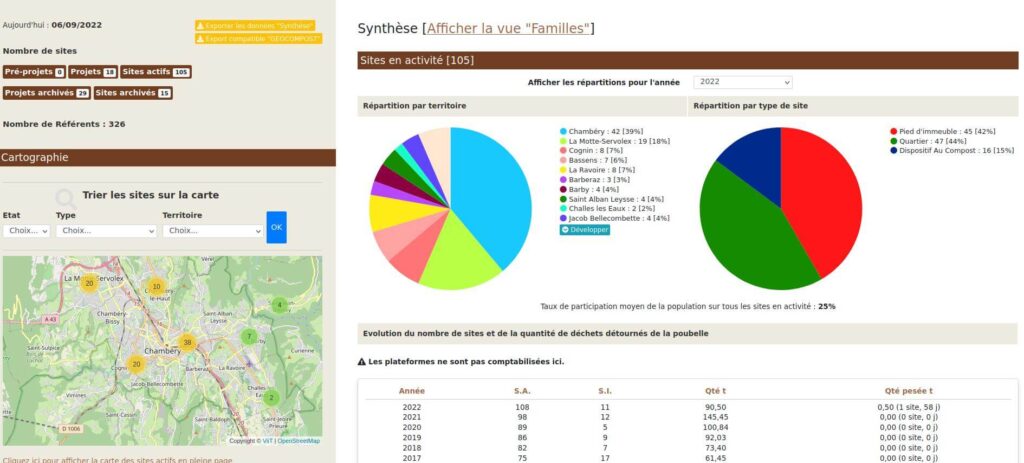Click the map cluster marker labeled 4
Image resolution: width=1024 pixels, height=463 pixels.
pyautogui.click(x=279, y=304)
